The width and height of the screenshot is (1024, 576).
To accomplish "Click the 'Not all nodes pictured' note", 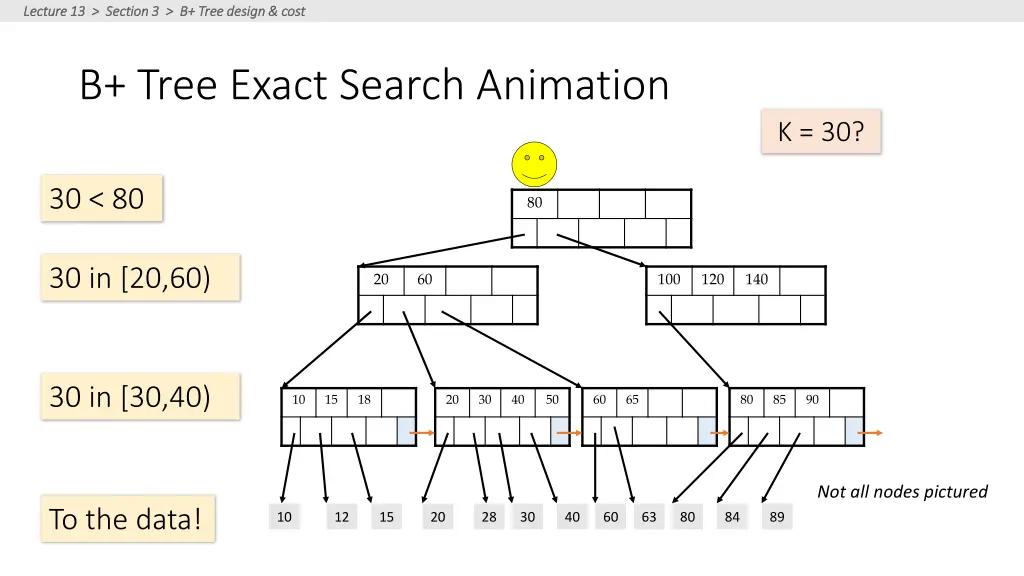I will (903, 492).
